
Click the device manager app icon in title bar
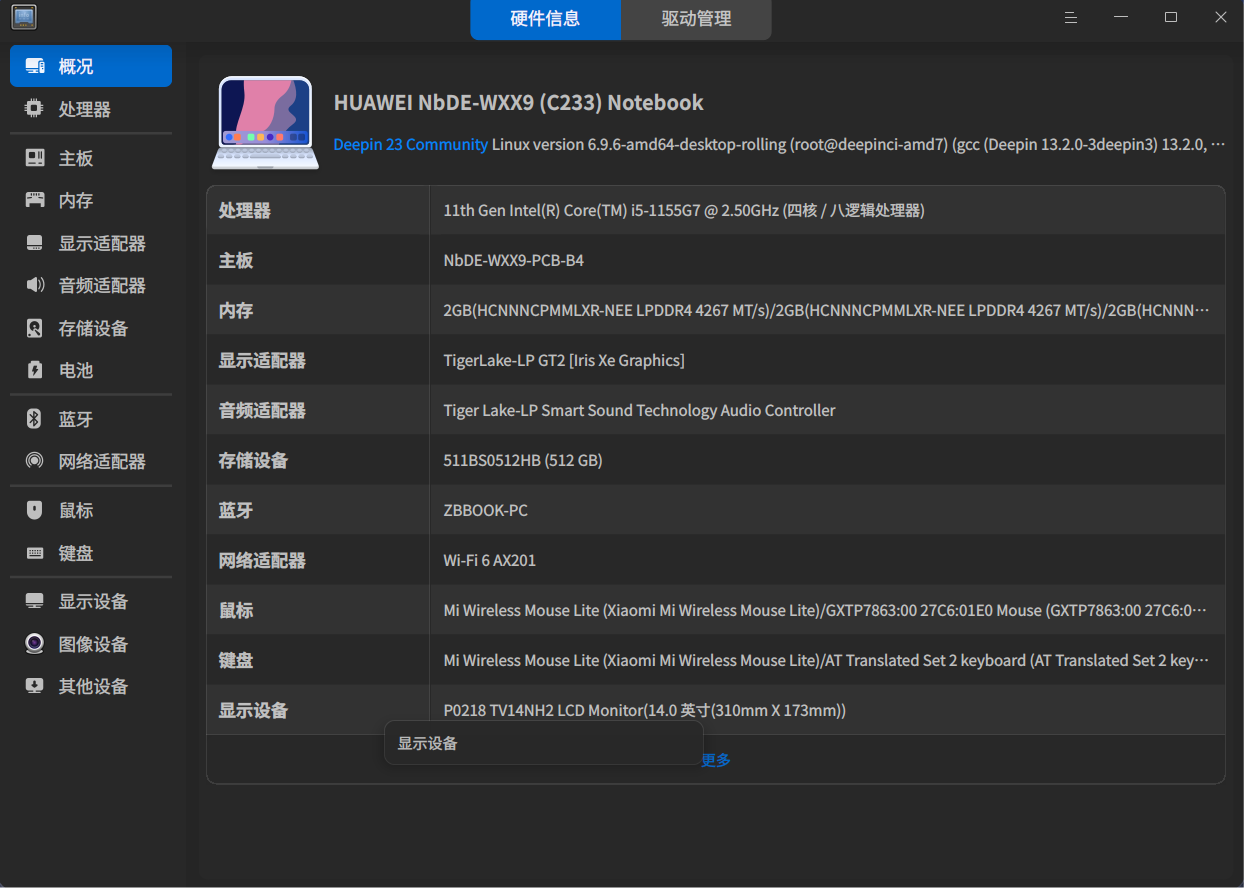pos(24,17)
